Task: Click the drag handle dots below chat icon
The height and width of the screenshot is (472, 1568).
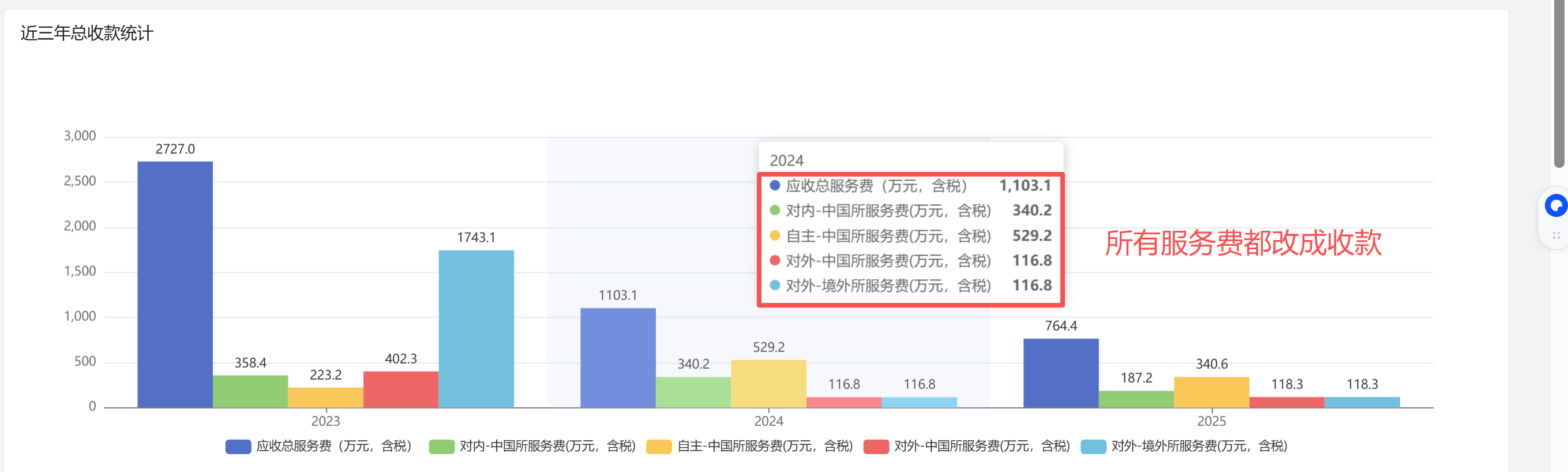Action: (x=1556, y=235)
